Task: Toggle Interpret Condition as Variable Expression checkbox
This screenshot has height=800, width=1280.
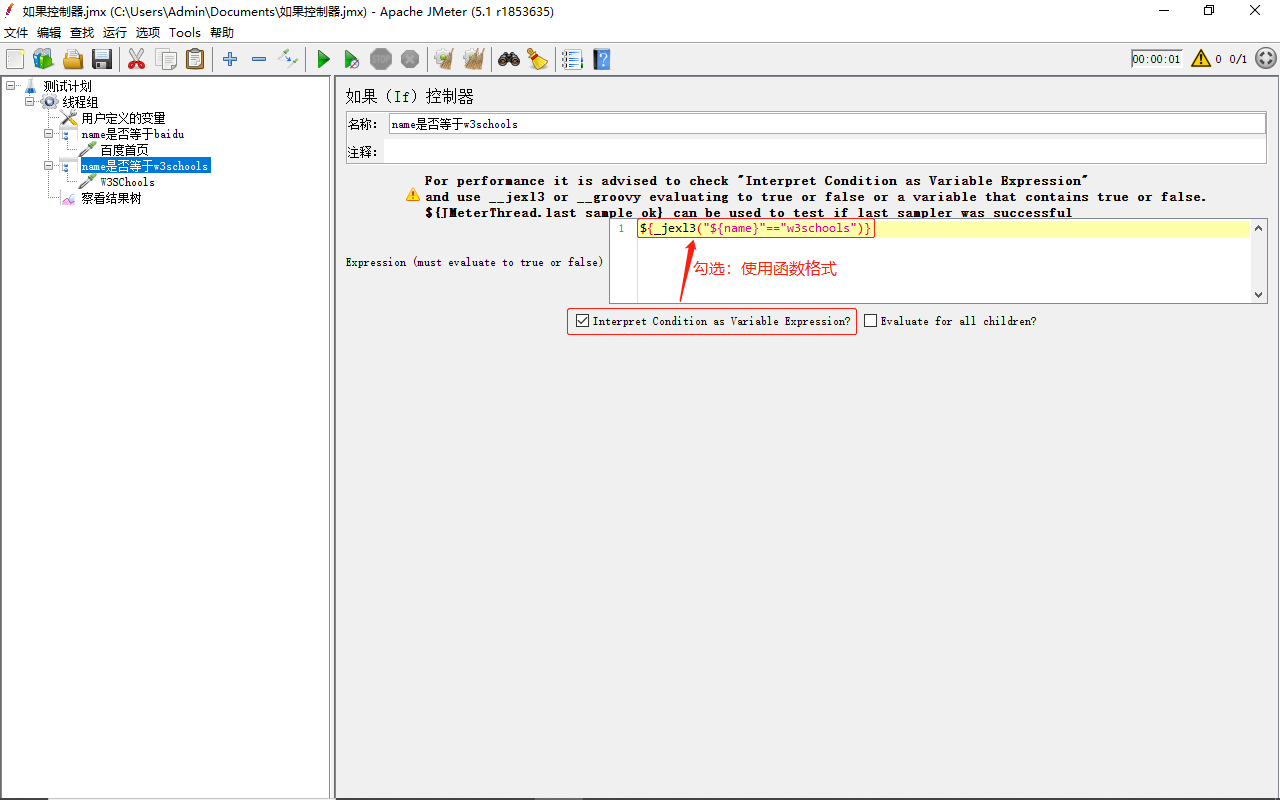Action: point(583,321)
